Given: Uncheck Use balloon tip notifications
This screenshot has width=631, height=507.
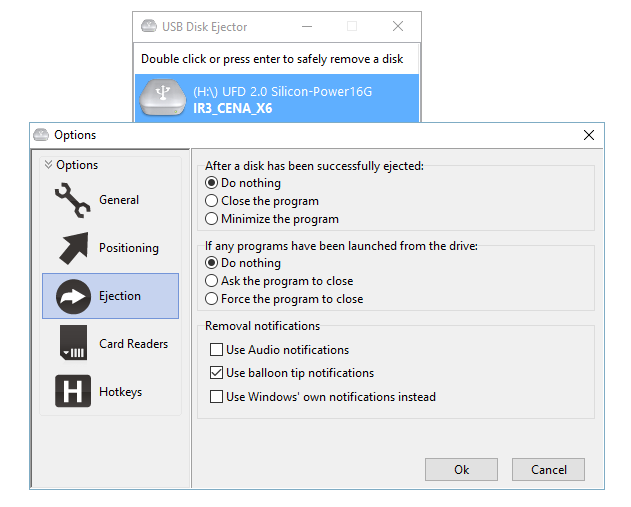Looking at the screenshot, I should tap(216, 373).
